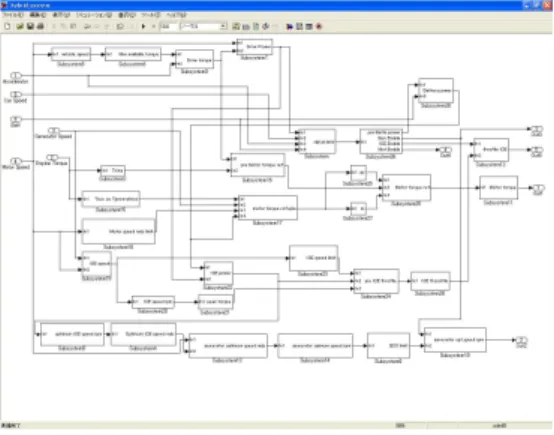Click the Model Explorer toolbar icon

click(x=299, y=27)
